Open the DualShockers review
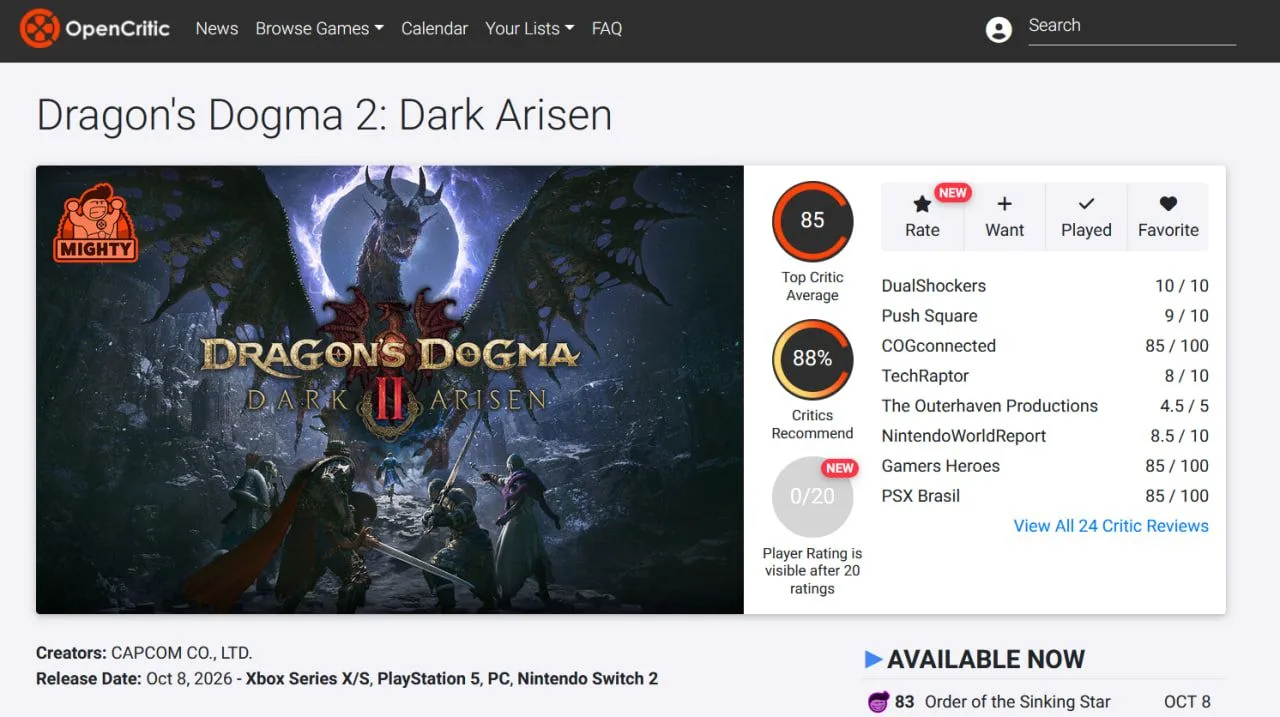Viewport: 1280px width, 717px height. click(933, 286)
